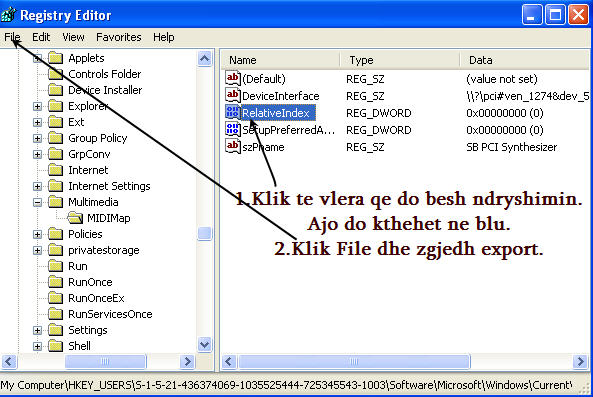
Task: Select the RunOnce folder icon
Action: (56, 282)
